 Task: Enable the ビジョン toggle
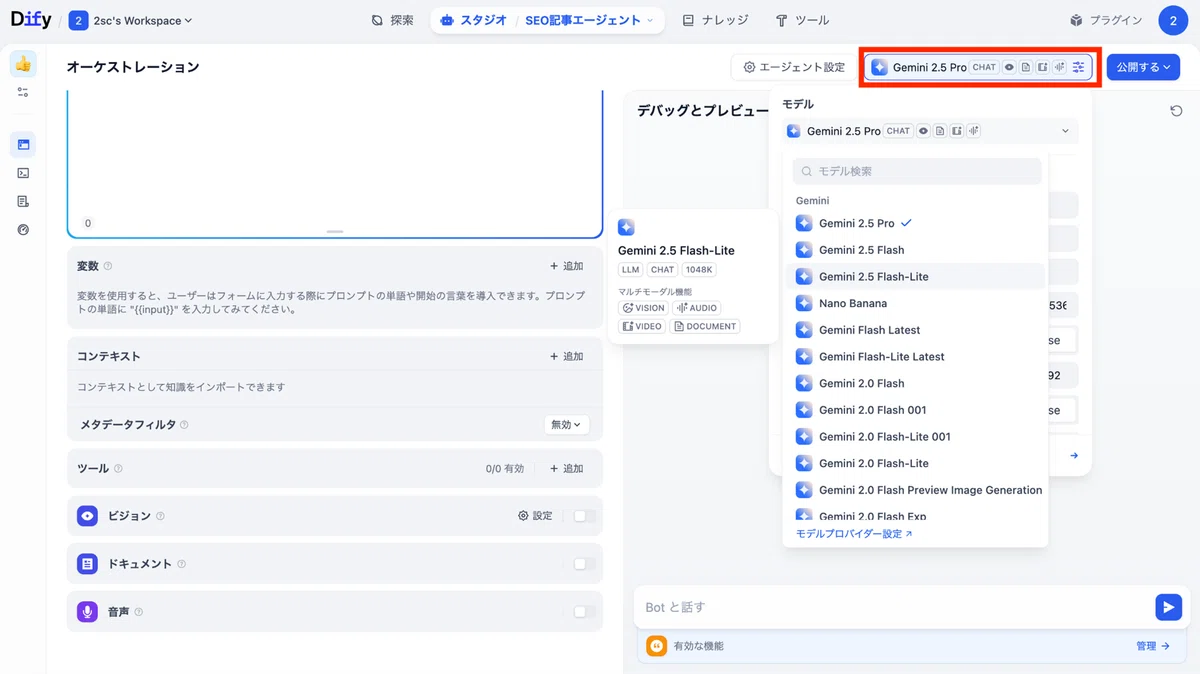584,516
